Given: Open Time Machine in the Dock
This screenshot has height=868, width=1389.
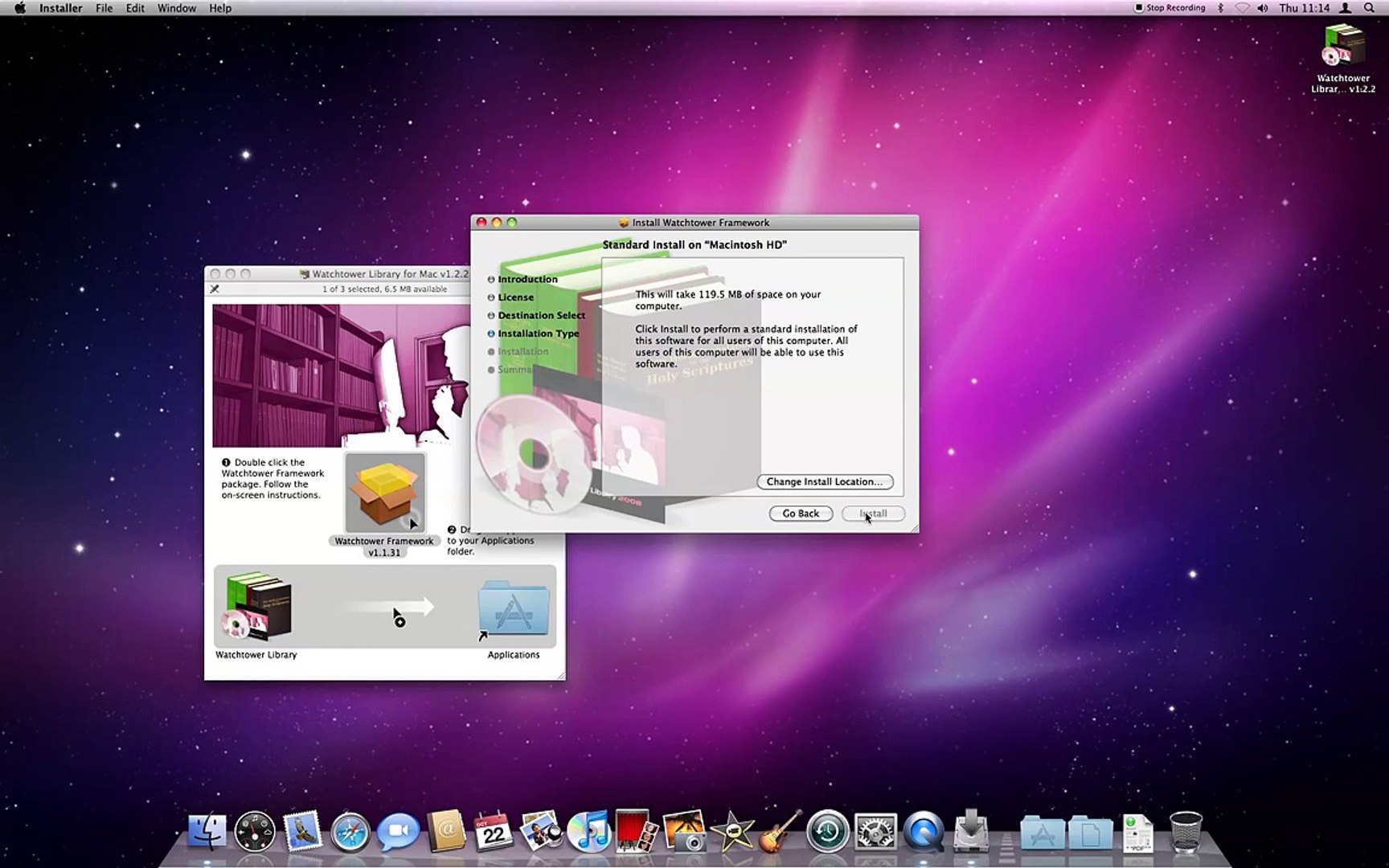Looking at the screenshot, I should [828, 832].
